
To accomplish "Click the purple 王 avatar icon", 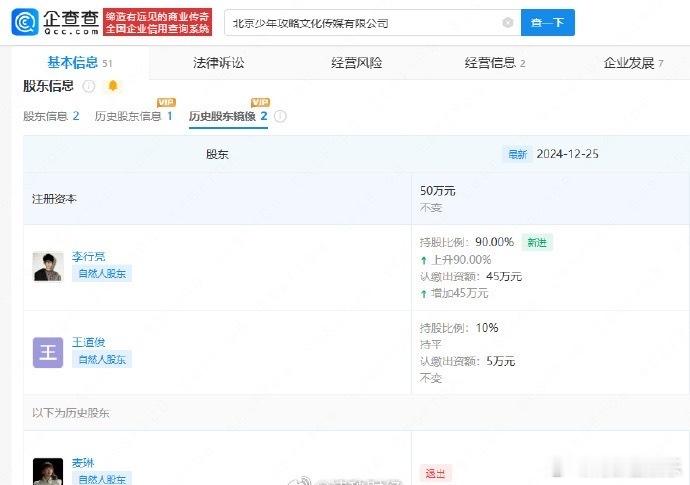I will click(x=48, y=353).
